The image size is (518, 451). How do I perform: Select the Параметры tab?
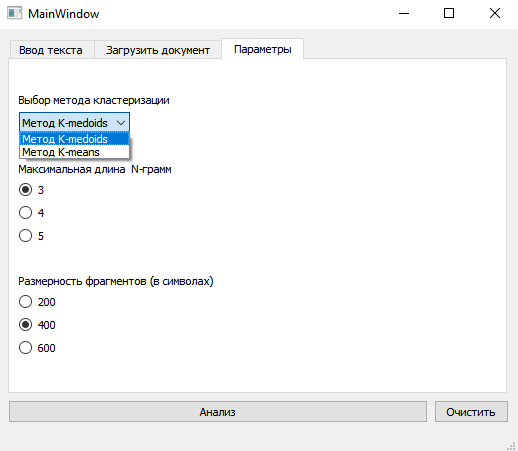[263, 49]
